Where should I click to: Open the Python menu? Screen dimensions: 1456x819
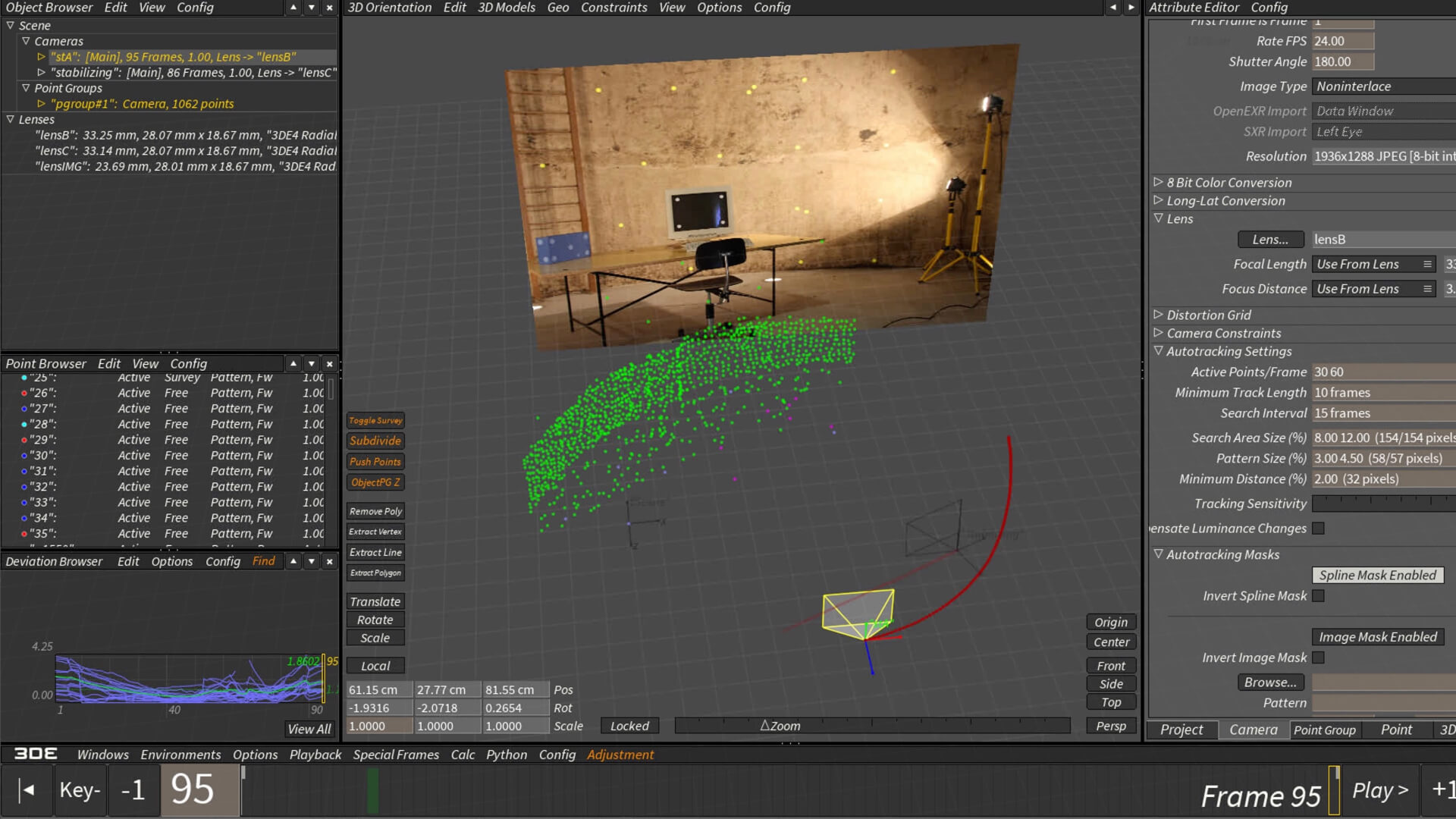[507, 755]
